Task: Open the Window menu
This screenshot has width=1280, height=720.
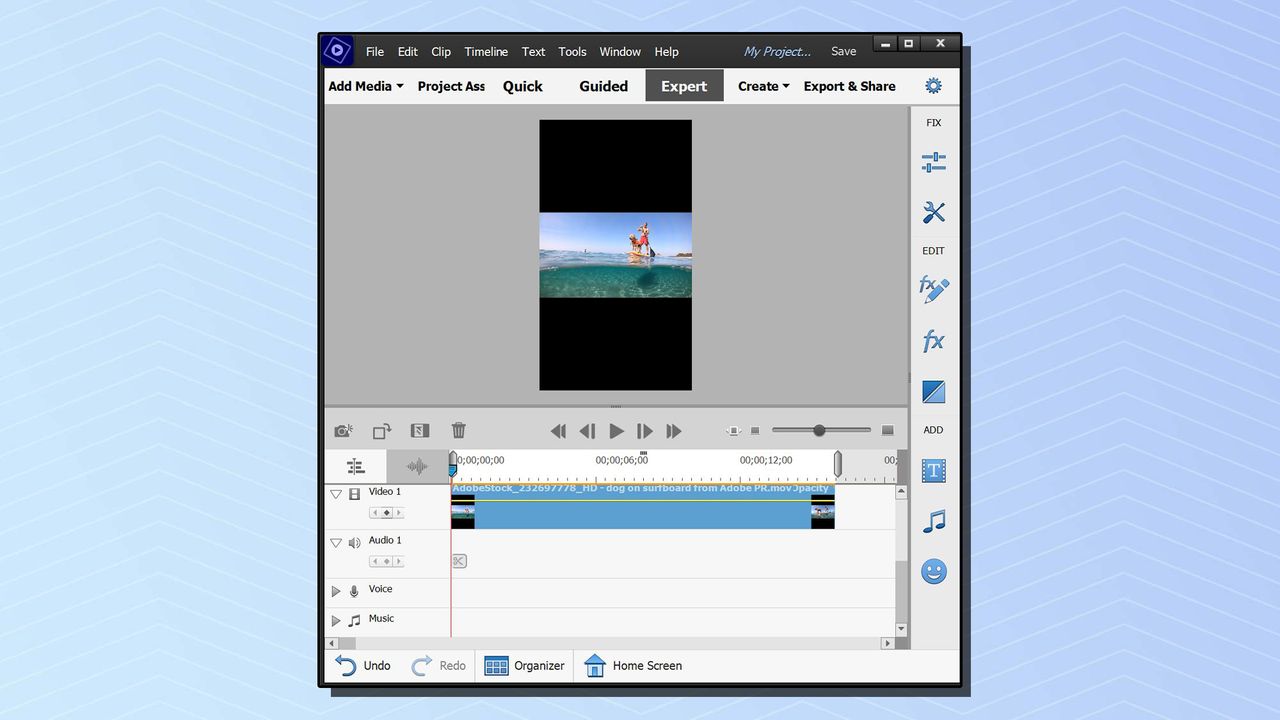Action: click(x=620, y=52)
